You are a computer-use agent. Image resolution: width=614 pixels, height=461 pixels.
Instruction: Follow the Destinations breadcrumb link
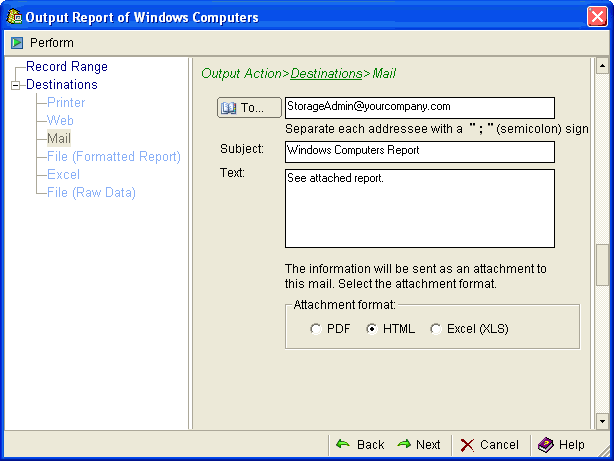[x=326, y=74]
